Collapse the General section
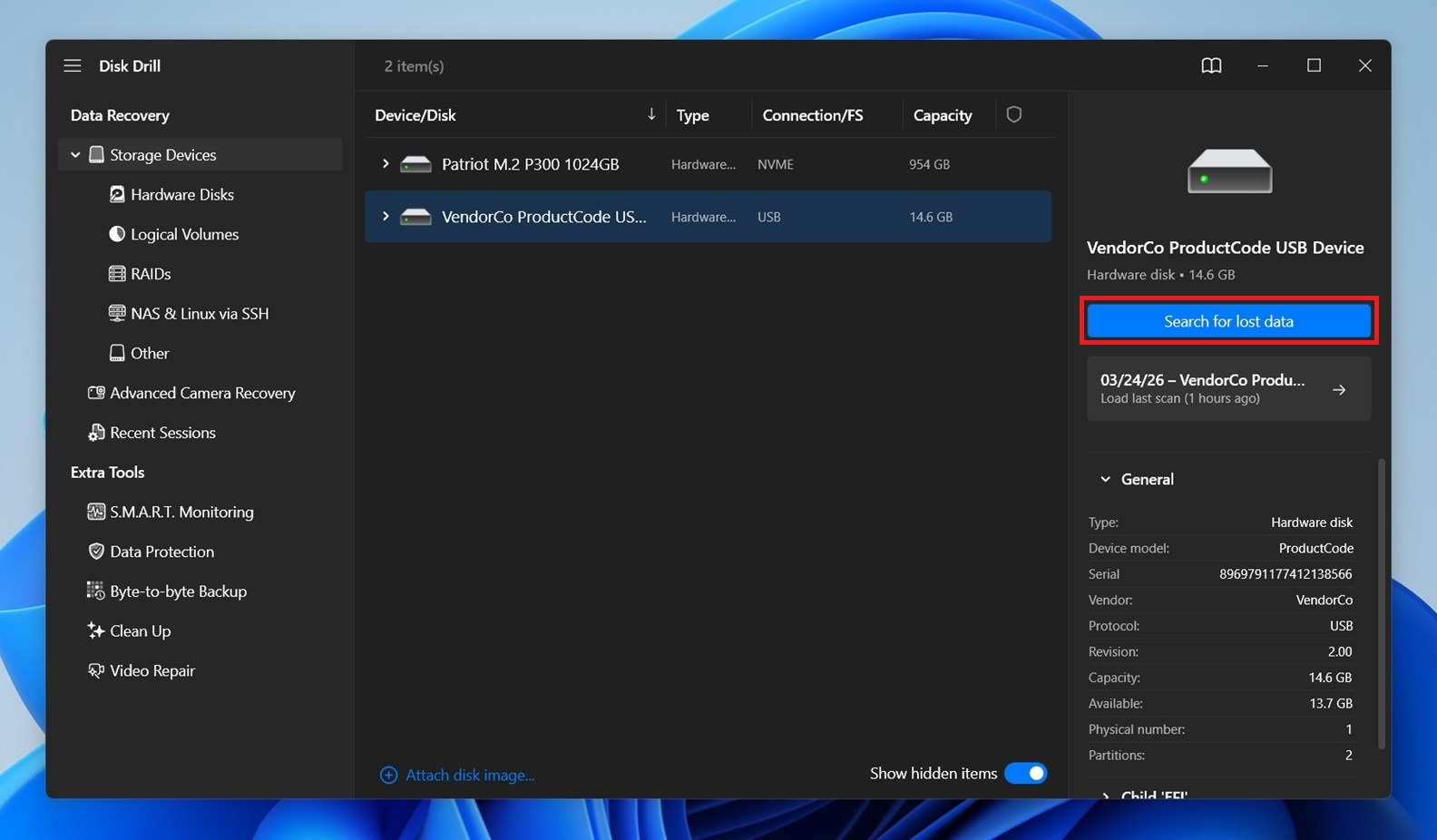The height and width of the screenshot is (840, 1437). point(1105,479)
